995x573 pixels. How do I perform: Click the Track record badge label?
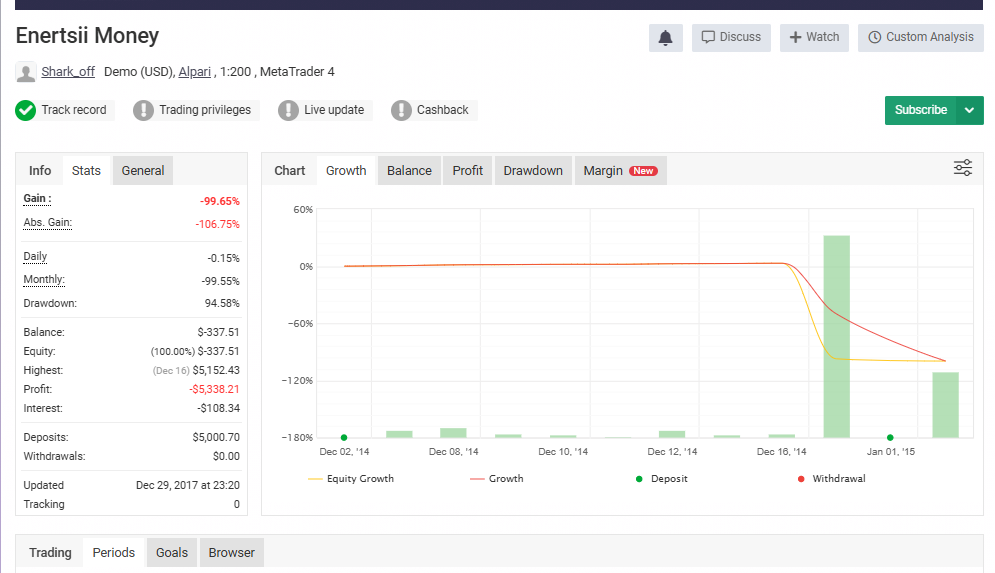[x=74, y=110]
